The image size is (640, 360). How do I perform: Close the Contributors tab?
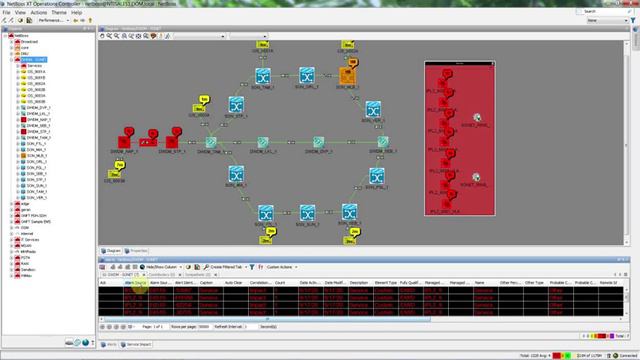[x=180, y=275]
